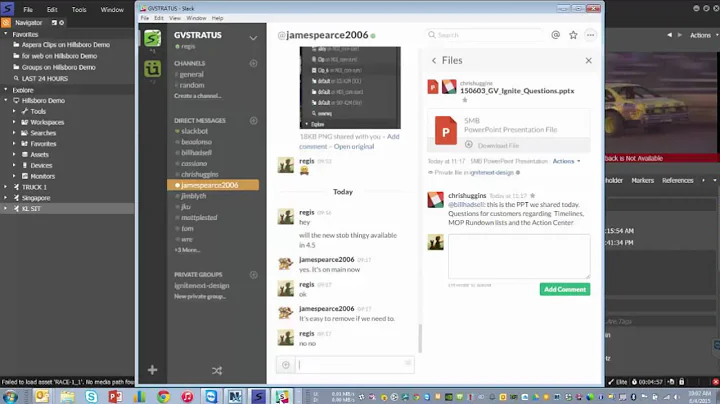Add a new team with plus icon

pyautogui.click(x=152, y=370)
